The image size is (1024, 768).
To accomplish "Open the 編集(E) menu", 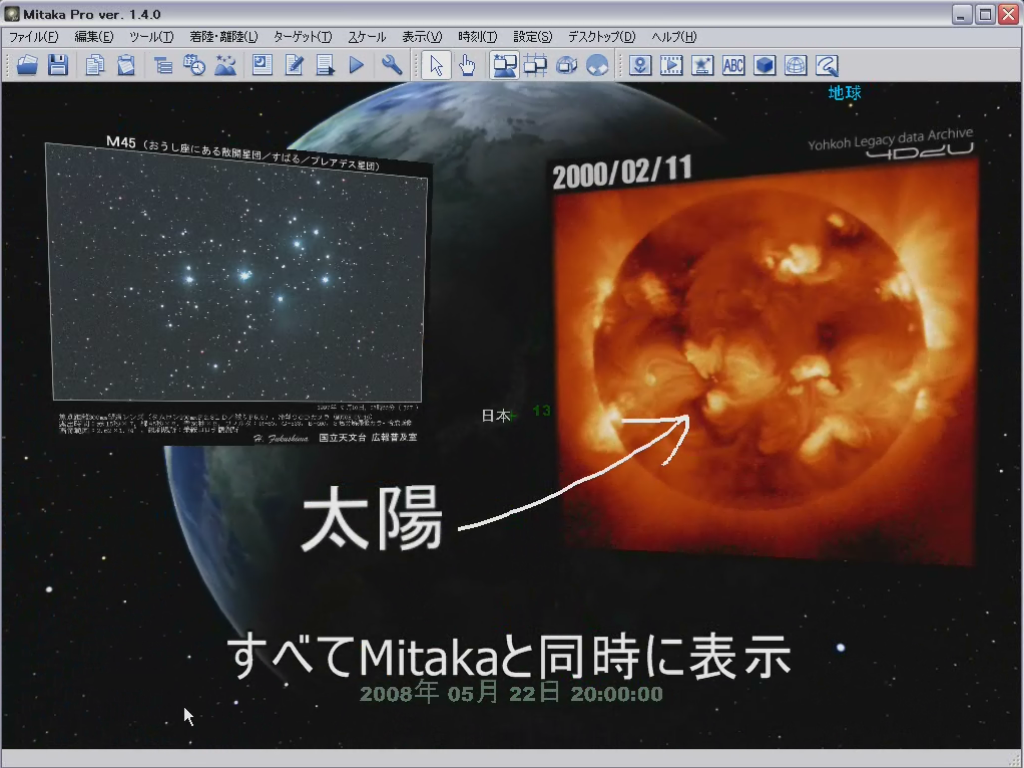I will click(94, 37).
